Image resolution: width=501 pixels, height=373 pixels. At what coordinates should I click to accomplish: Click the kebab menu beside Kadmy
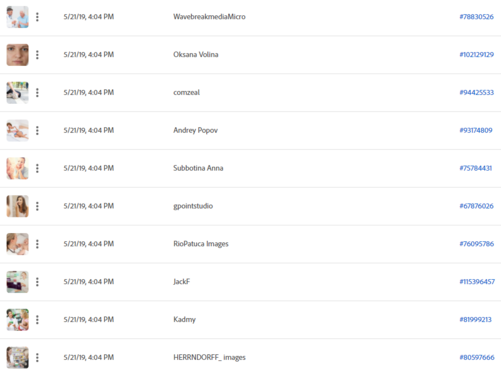pos(37,320)
